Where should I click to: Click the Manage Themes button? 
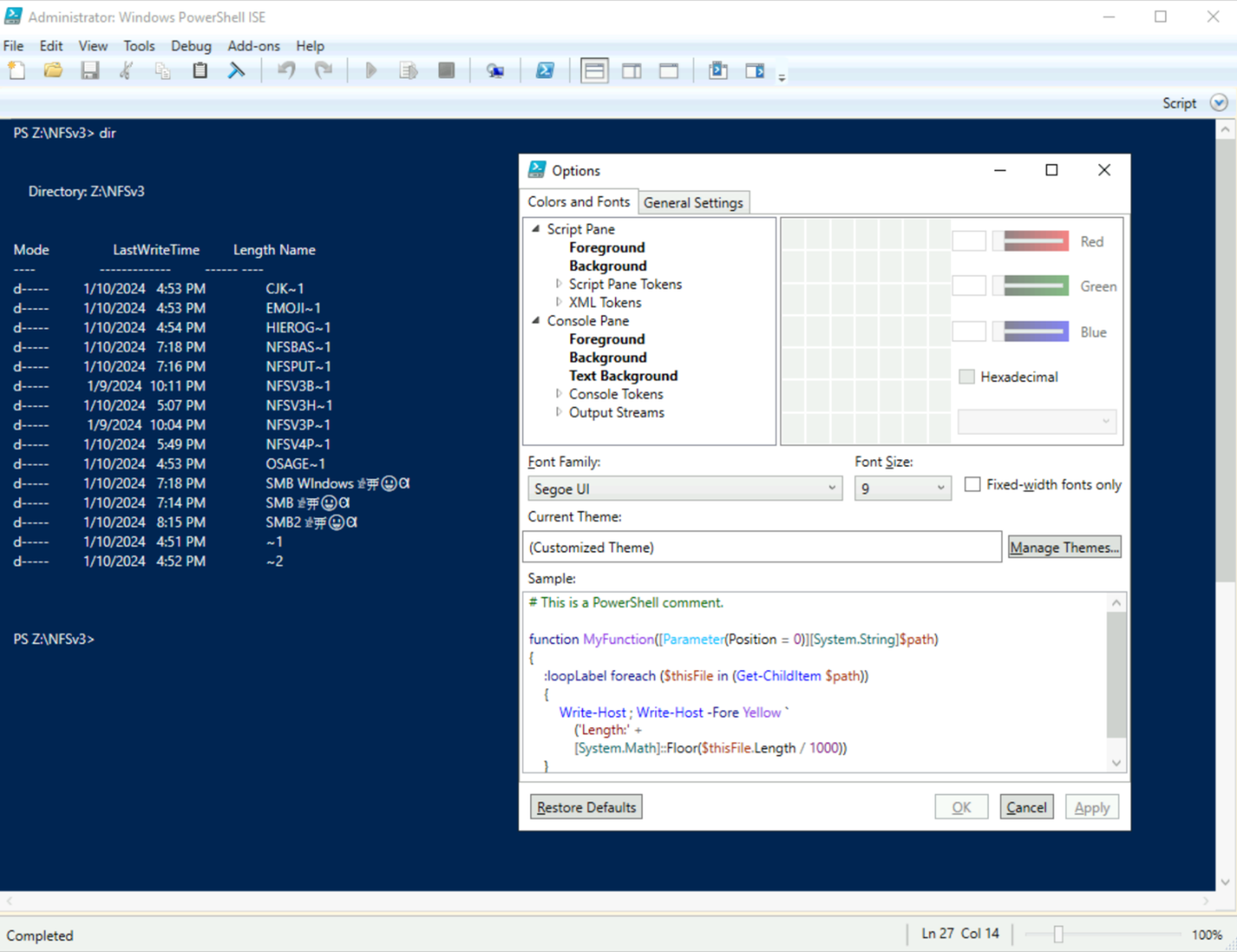[1063, 546]
